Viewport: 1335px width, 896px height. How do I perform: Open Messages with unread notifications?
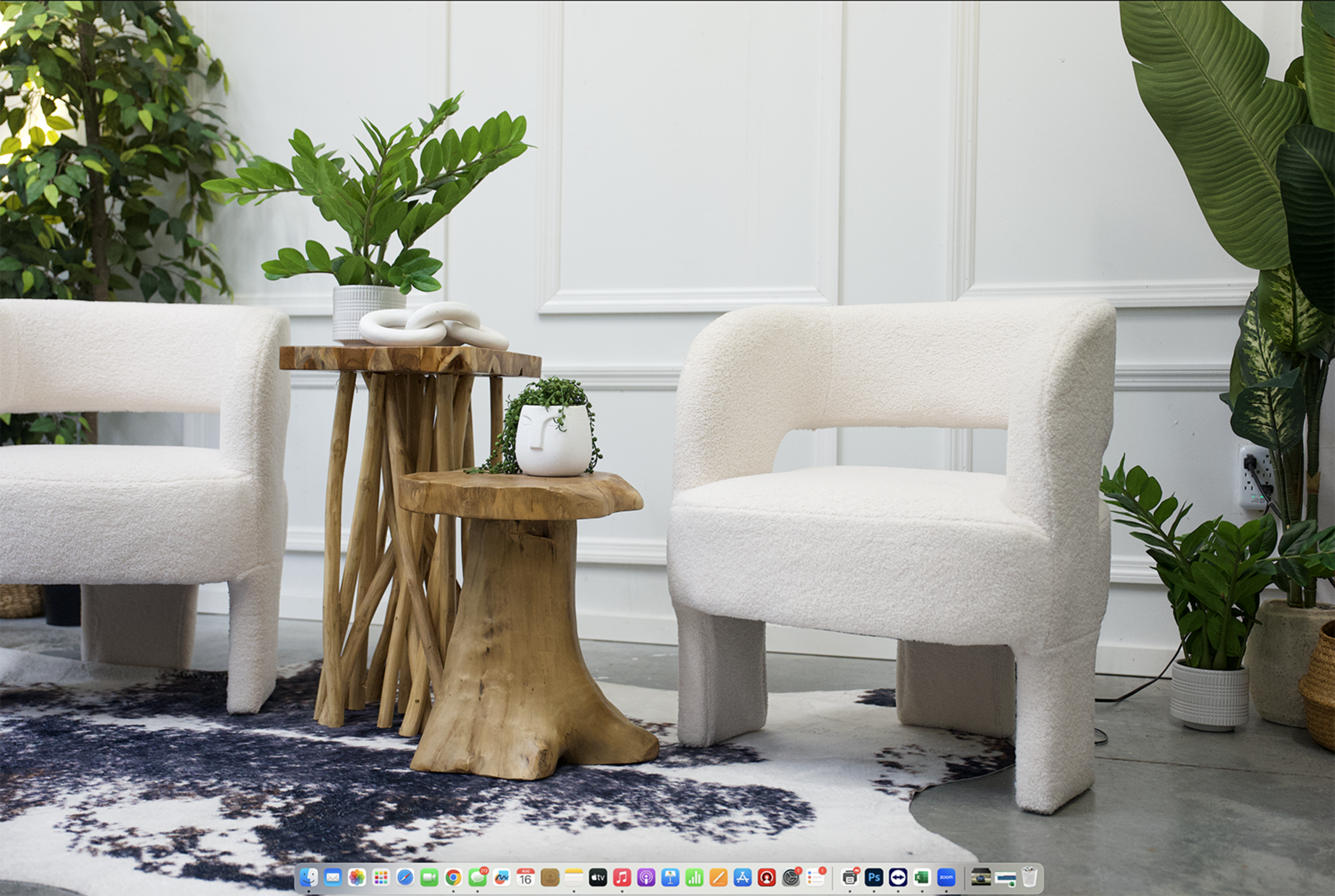(478, 877)
